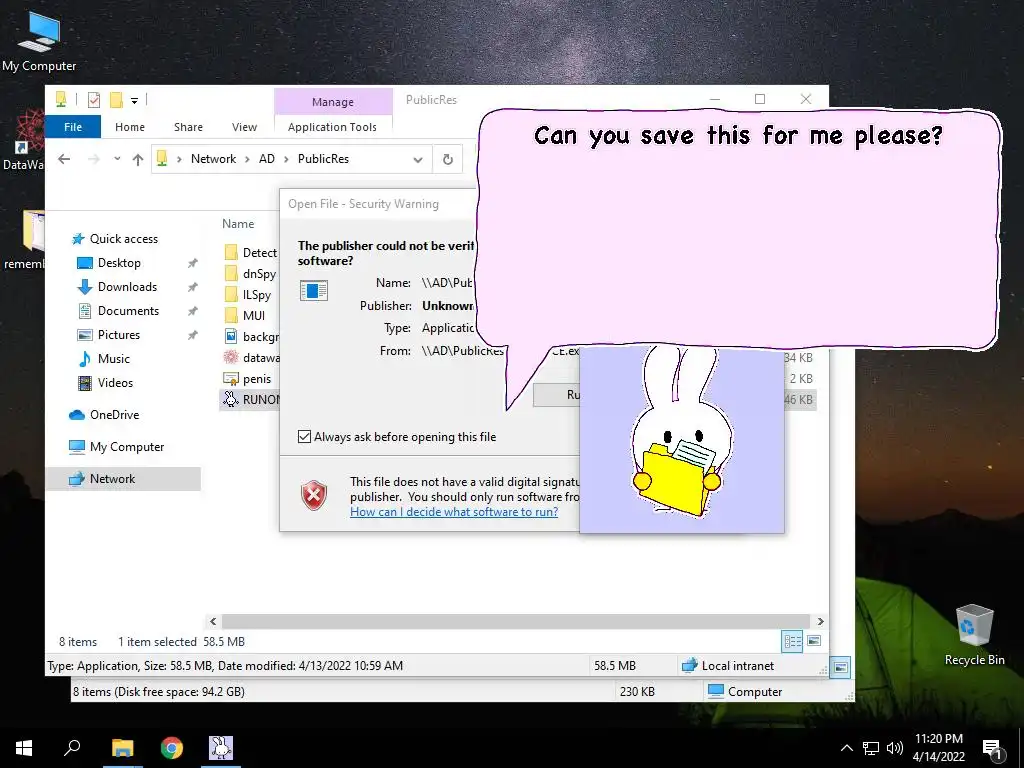Click the rabbit holding folder image
The width and height of the screenshot is (1024, 768).
tap(682, 439)
